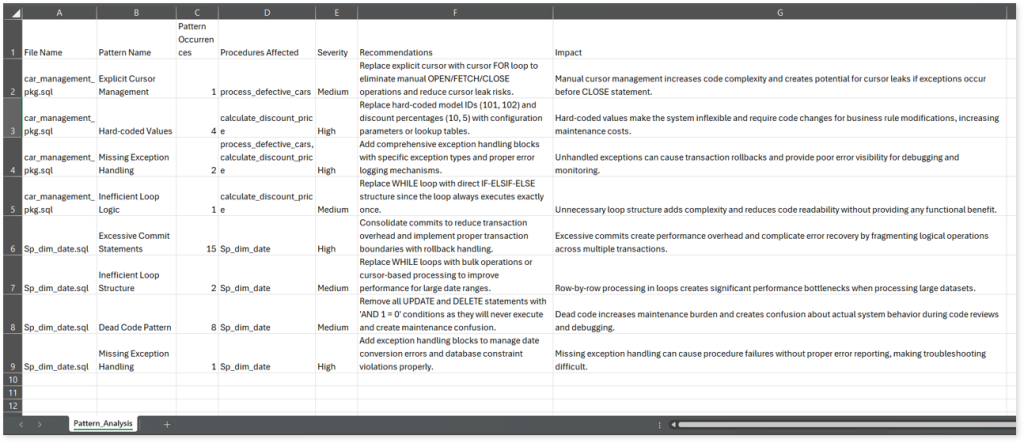Click the next sheet navigation arrow
Viewport: 1024px width, 443px height.
[x=39, y=424]
